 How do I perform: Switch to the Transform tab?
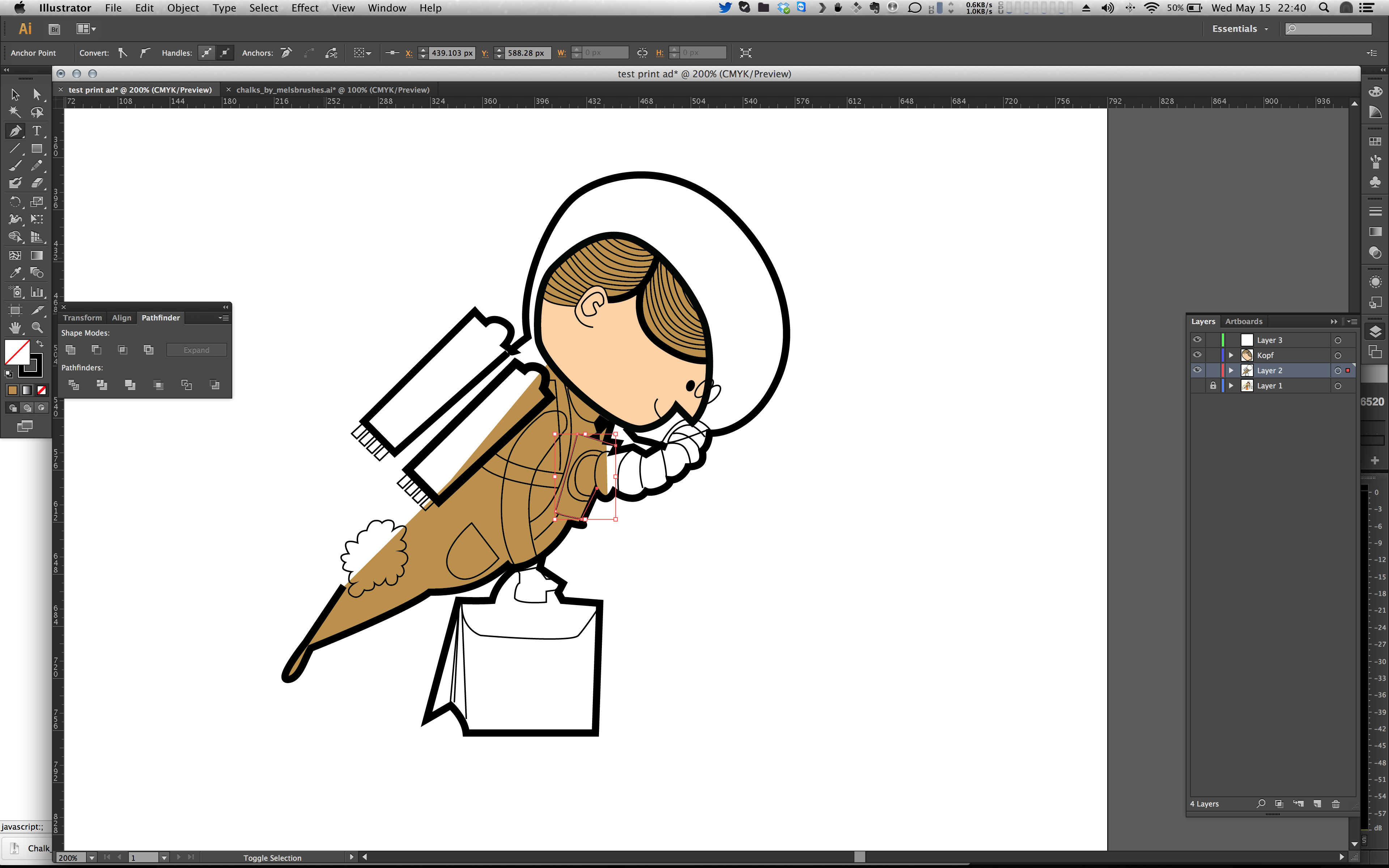[82, 318]
